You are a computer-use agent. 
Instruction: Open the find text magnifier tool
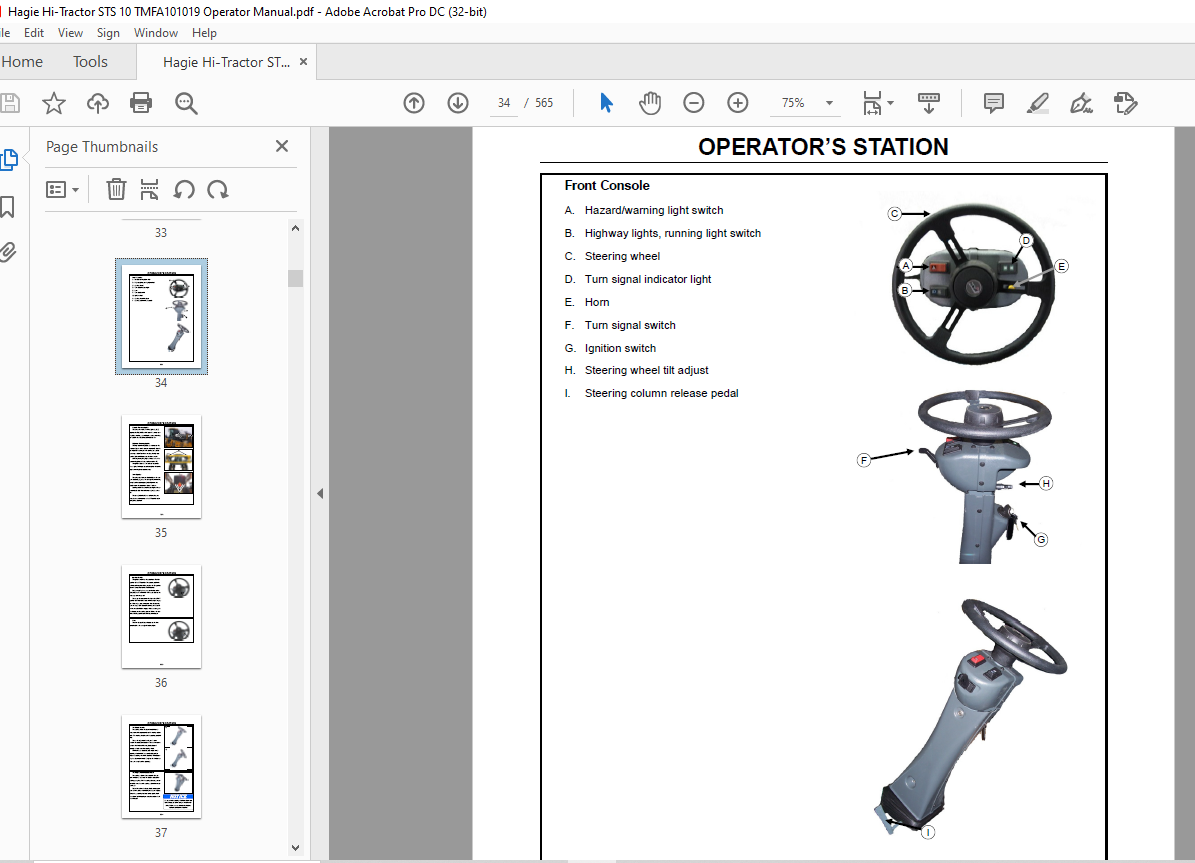[186, 103]
